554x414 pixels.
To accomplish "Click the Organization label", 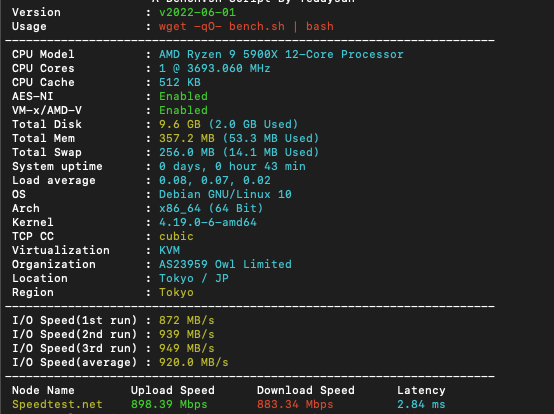I will [54, 264].
